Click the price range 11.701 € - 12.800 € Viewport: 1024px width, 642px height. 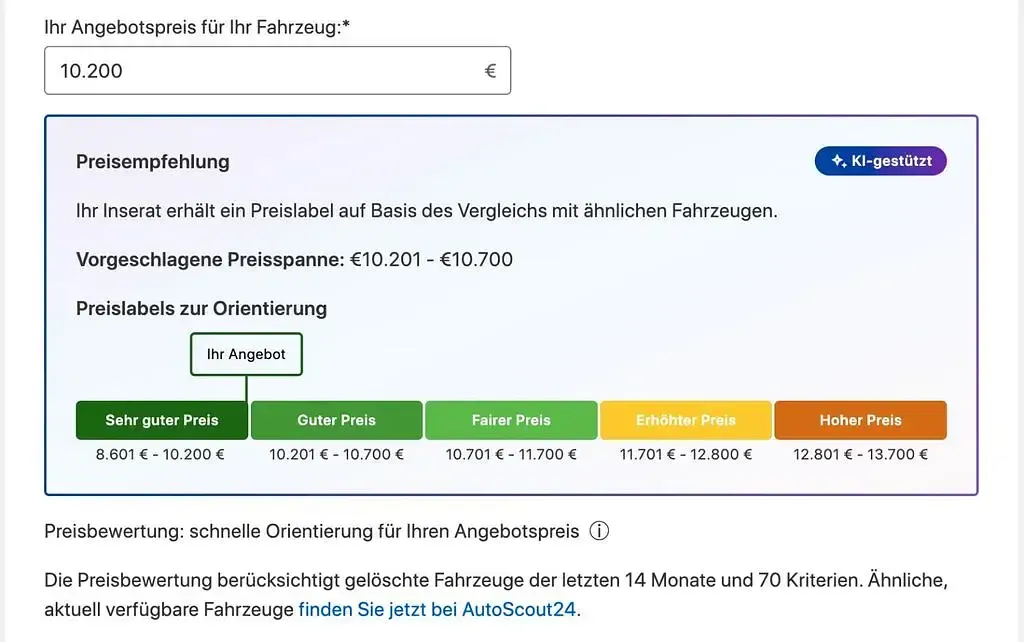click(x=686, y=455)
